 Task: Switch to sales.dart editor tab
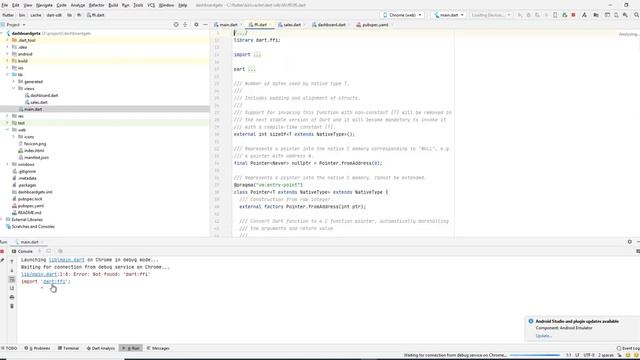290,25
